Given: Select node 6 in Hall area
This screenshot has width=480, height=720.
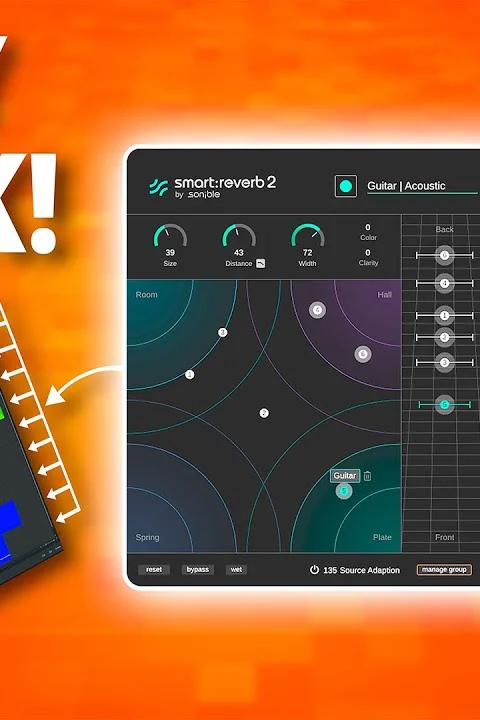Looking at the screenshot, I should pyautogui.click(x=363, y=354).
